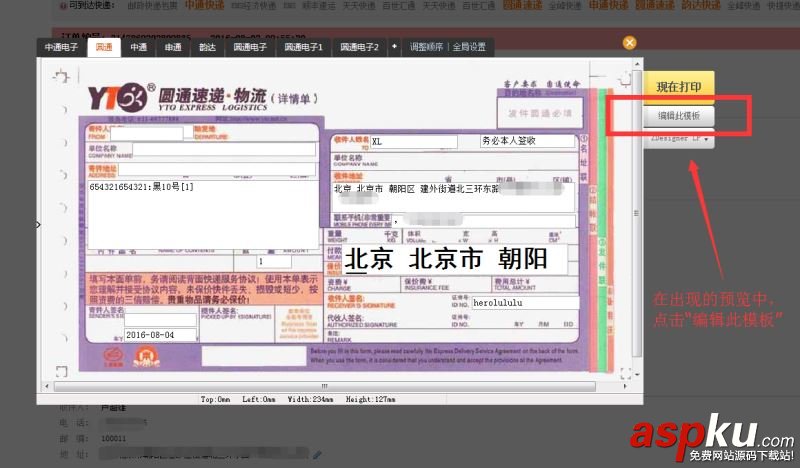The width and height of the screenshot is (800, 468).
Task: Open 调整顺序 to reorder templates
Action: coord(427,47)
